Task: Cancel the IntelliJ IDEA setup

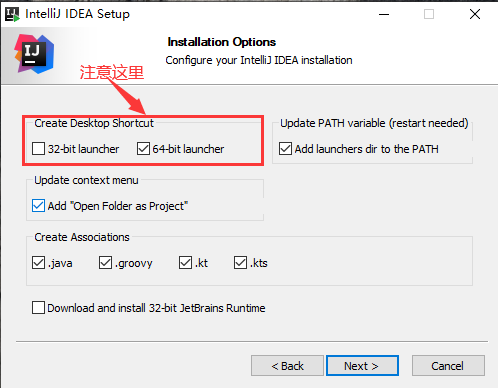Action: pyautogui.click(x=448, y=366)
